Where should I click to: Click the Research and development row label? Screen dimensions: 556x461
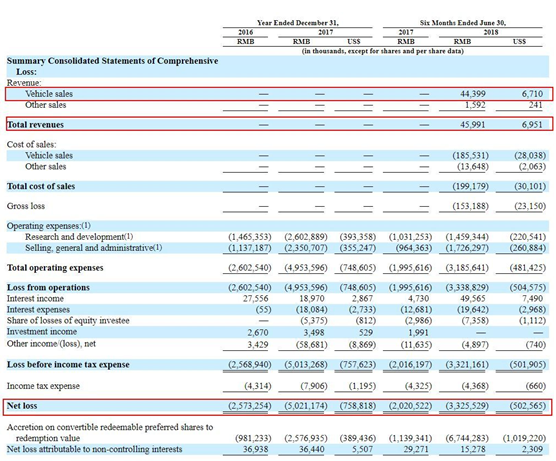[x=79, y=237]
